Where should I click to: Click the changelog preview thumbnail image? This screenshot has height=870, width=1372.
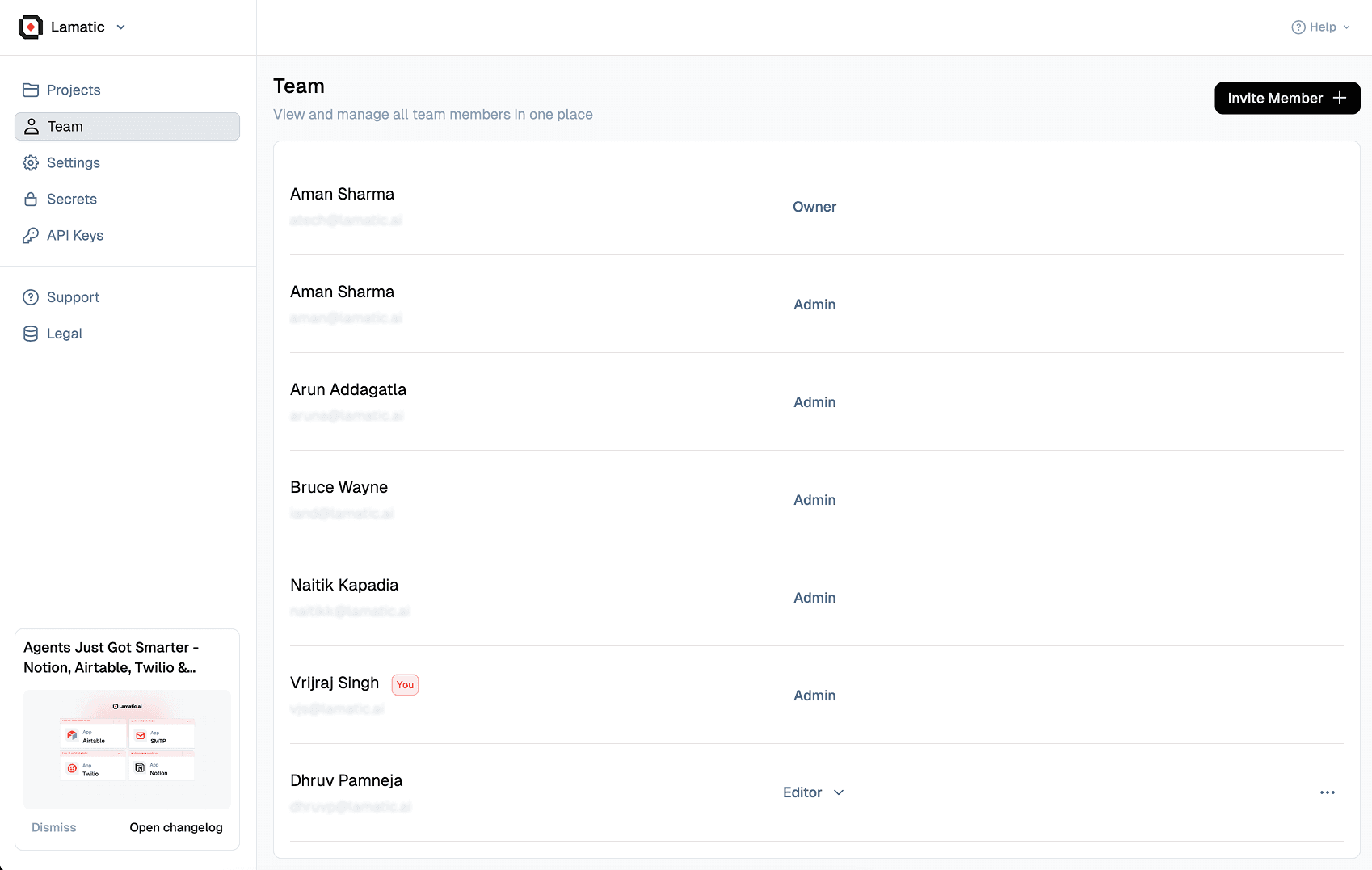click(127, 749)
